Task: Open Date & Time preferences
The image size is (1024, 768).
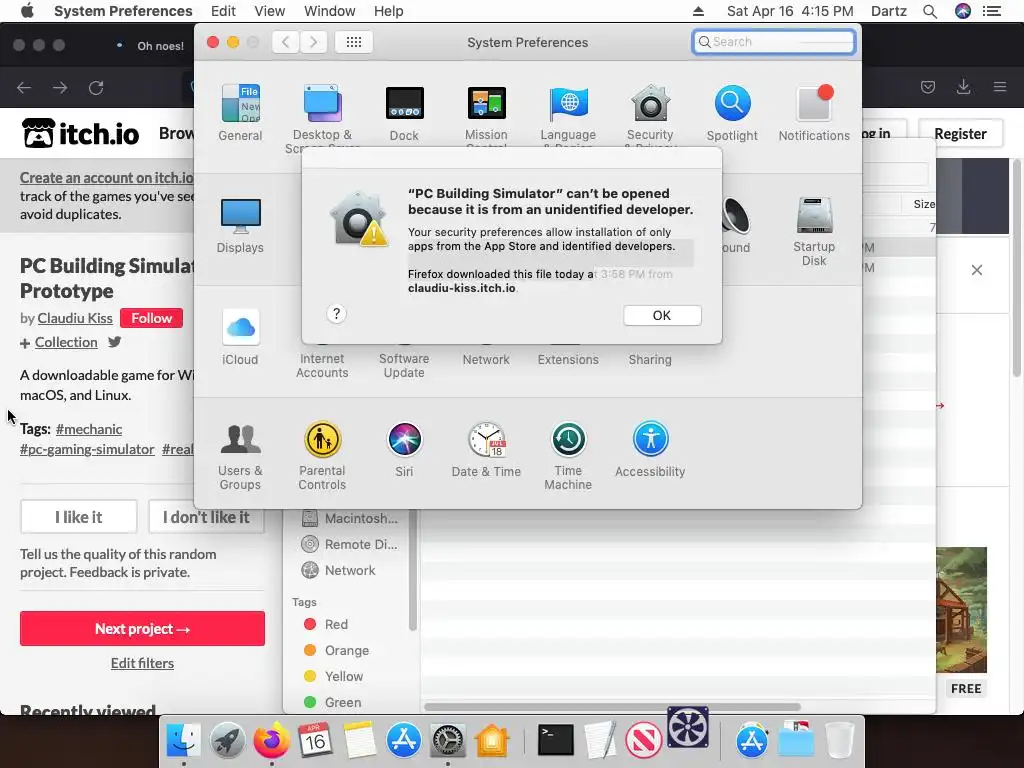Action: pyautogui.click(x=486, y=449)
